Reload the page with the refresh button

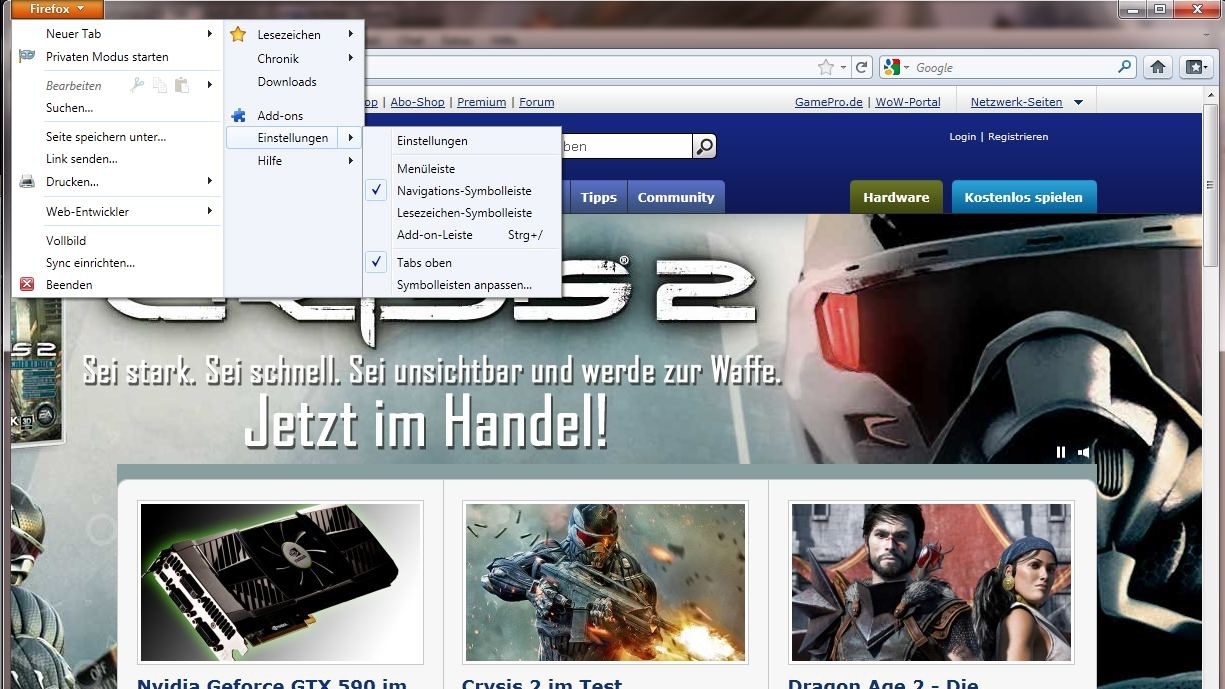(x=862, y=67)
